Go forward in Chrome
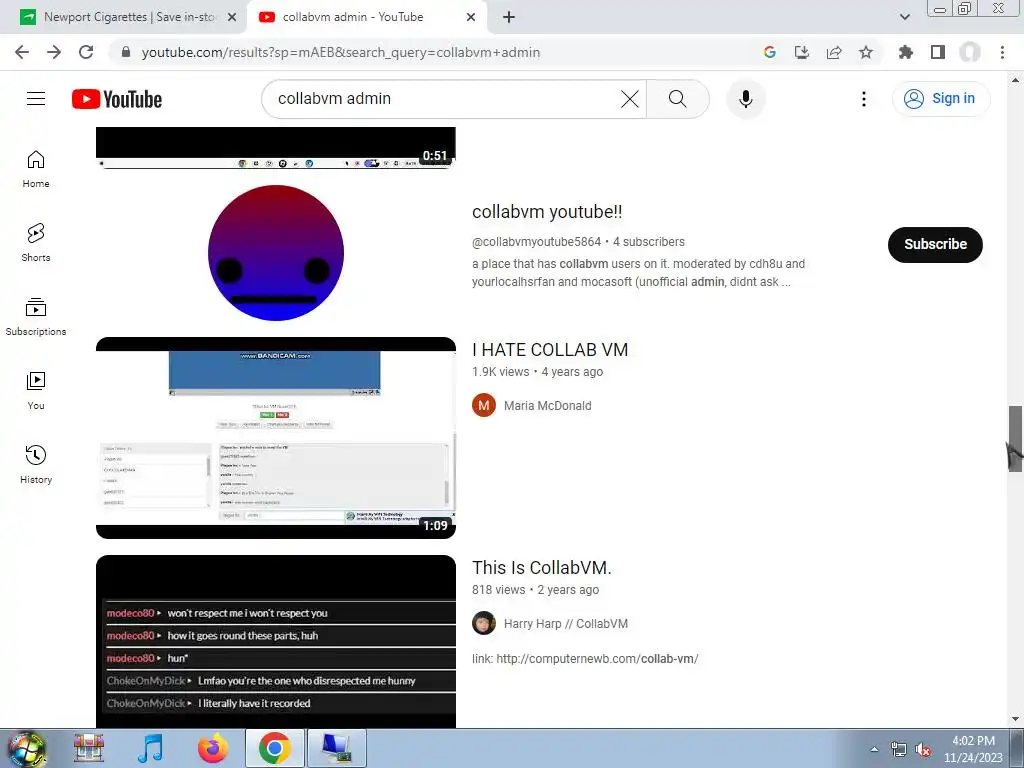Image resolution: width=1024 pixels, height=768 pixels. pos(54,52)
